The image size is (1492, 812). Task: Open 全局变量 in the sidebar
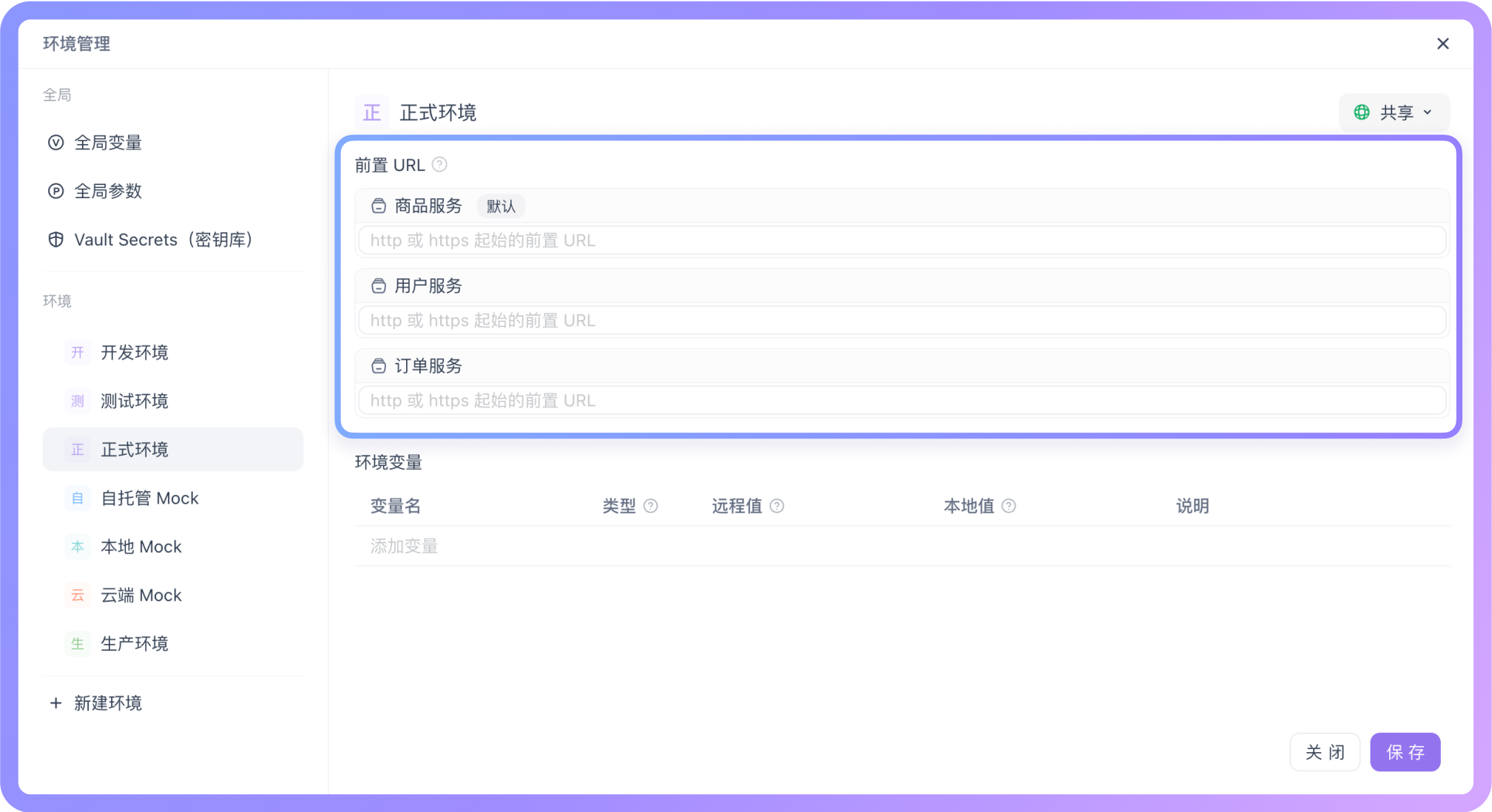173,143
